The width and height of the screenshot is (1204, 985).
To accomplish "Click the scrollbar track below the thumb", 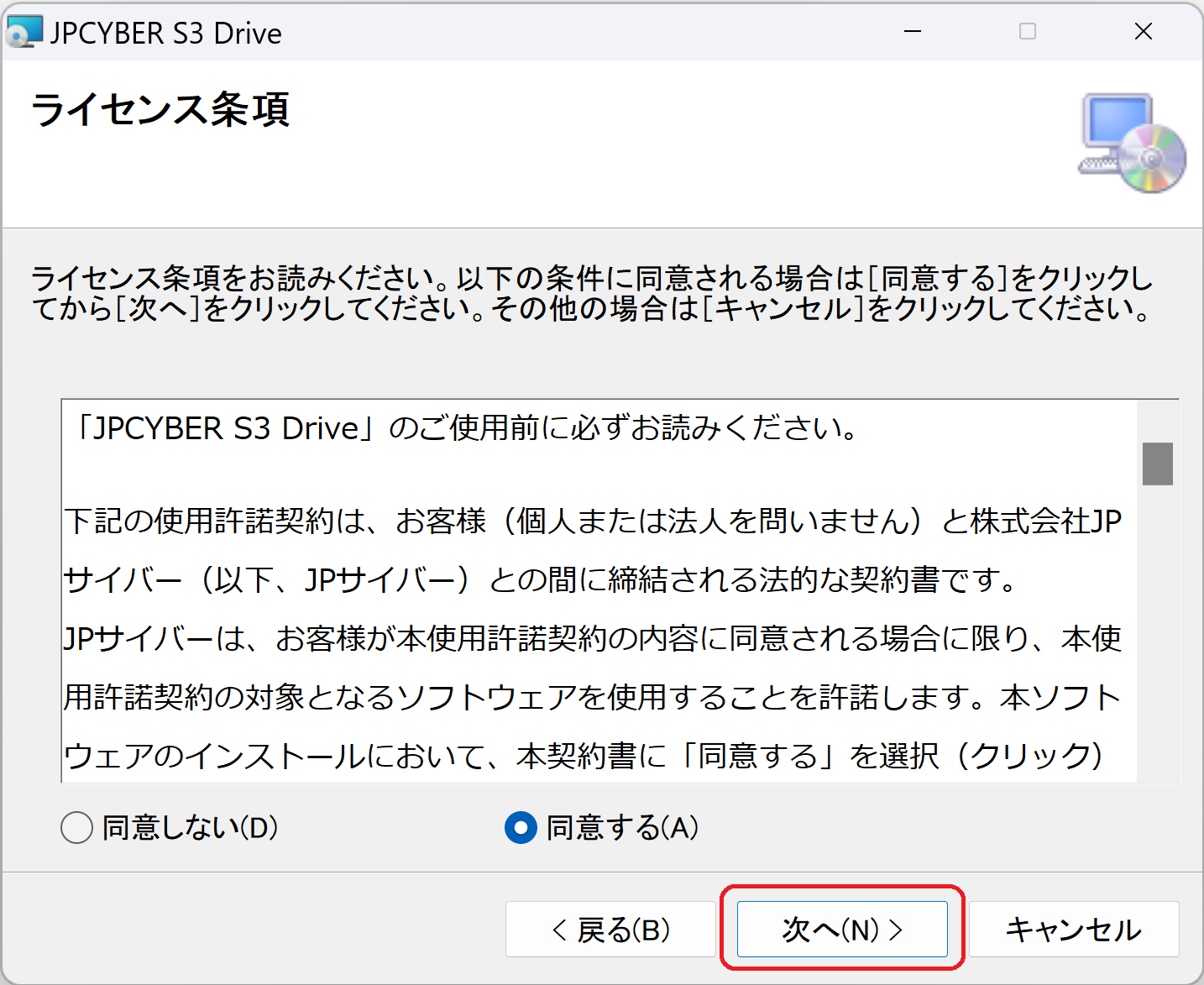I will click(1157, 634).
